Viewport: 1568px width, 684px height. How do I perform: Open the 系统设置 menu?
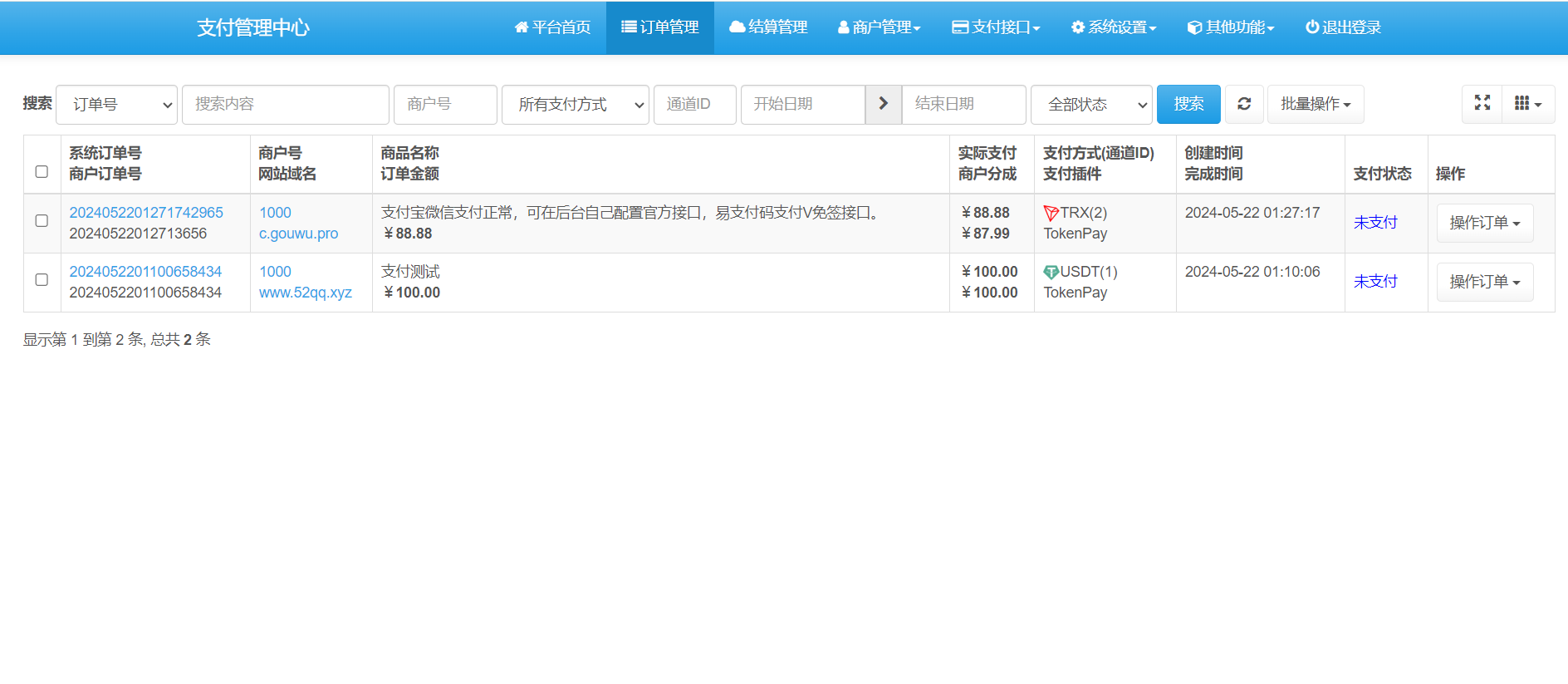pyautogui.click(x=1114, y=27)
